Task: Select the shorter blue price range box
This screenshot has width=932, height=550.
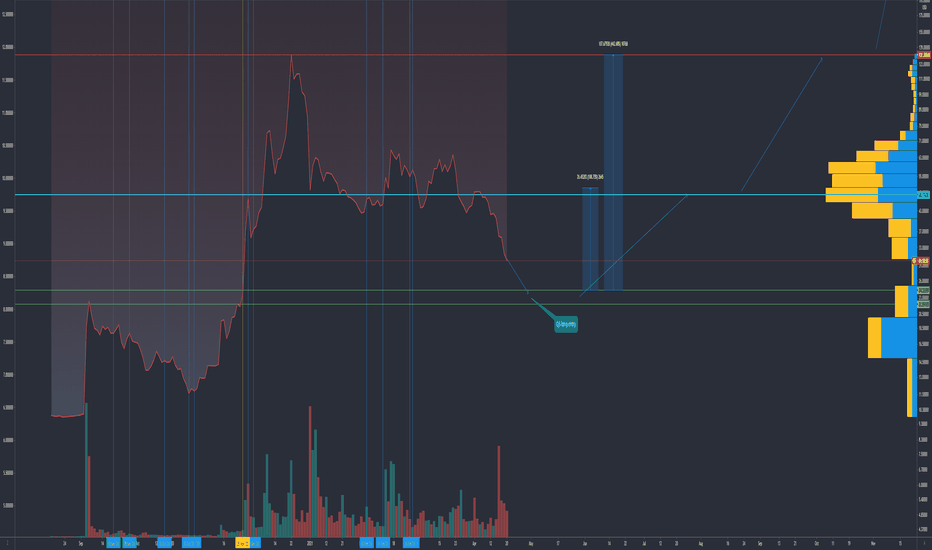Action: pyautogui.click(x=590, y=239)
